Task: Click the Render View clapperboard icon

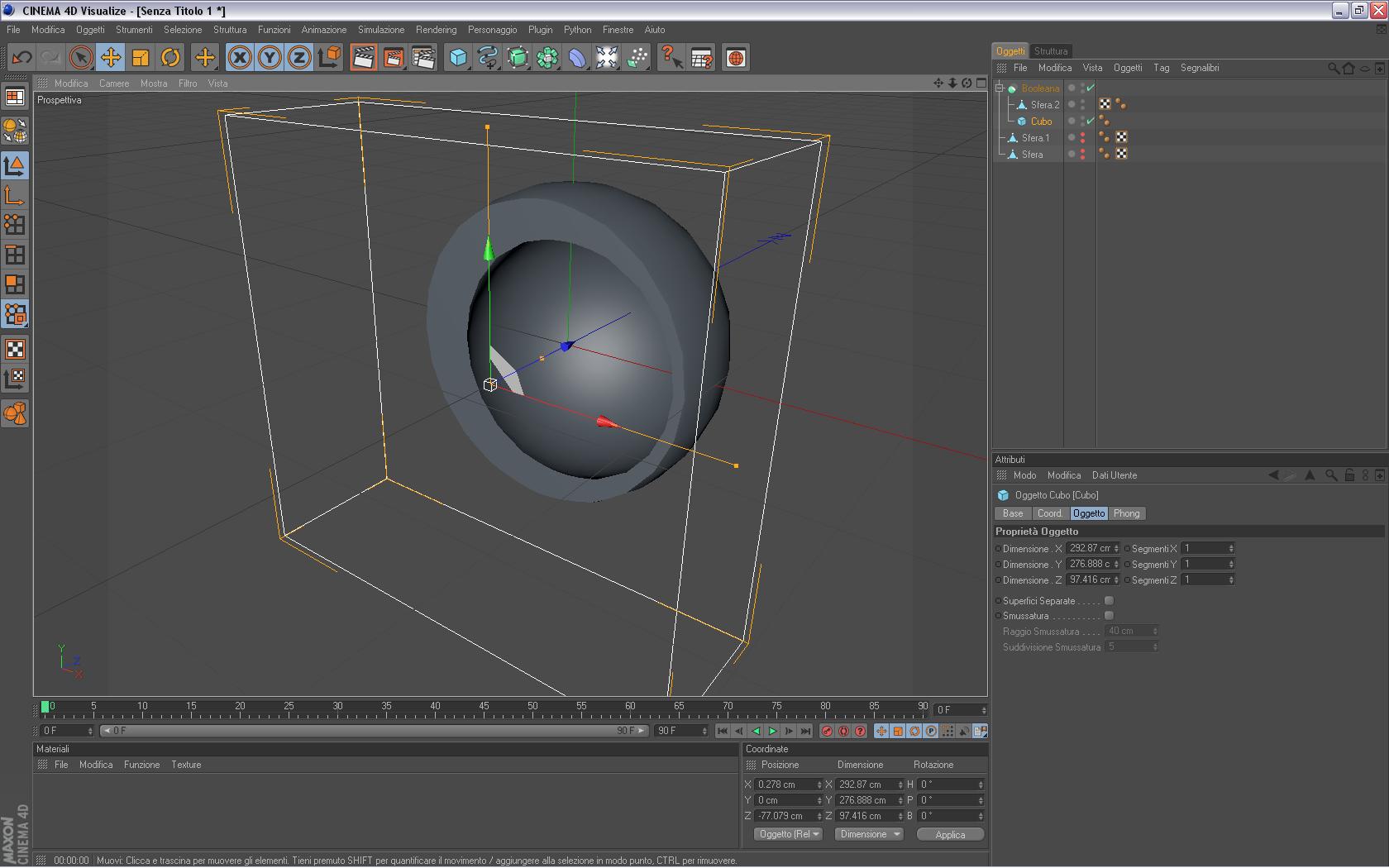Action: pos(363,58)
